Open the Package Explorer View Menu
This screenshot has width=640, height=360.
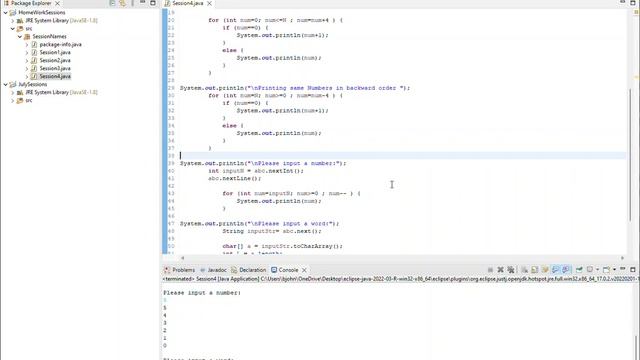[x=132, y=3]
